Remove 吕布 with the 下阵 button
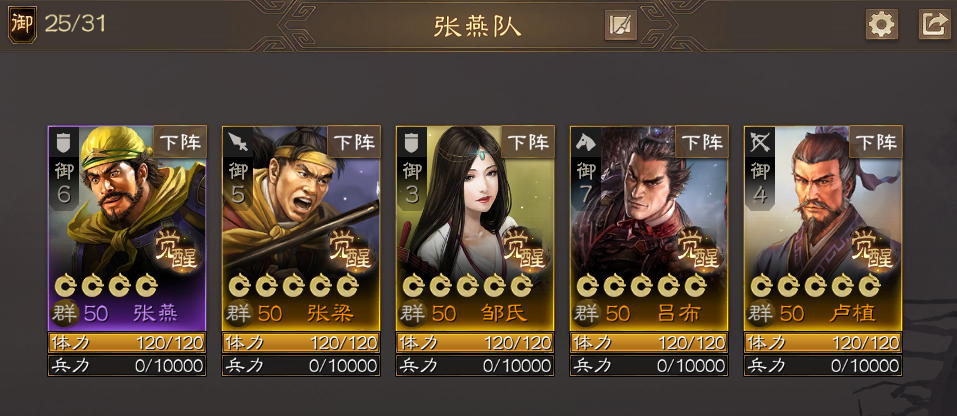 pyautogui.click(x=702, y=142)
